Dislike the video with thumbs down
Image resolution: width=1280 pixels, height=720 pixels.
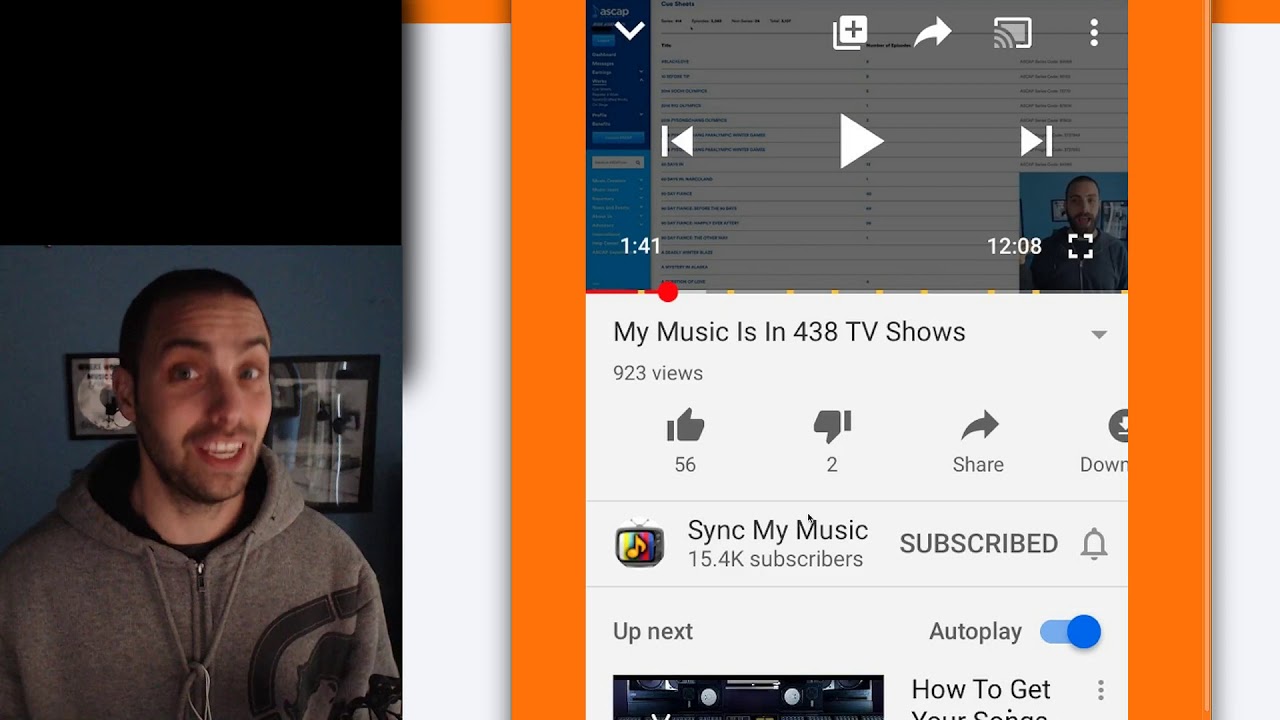(832, 427)
